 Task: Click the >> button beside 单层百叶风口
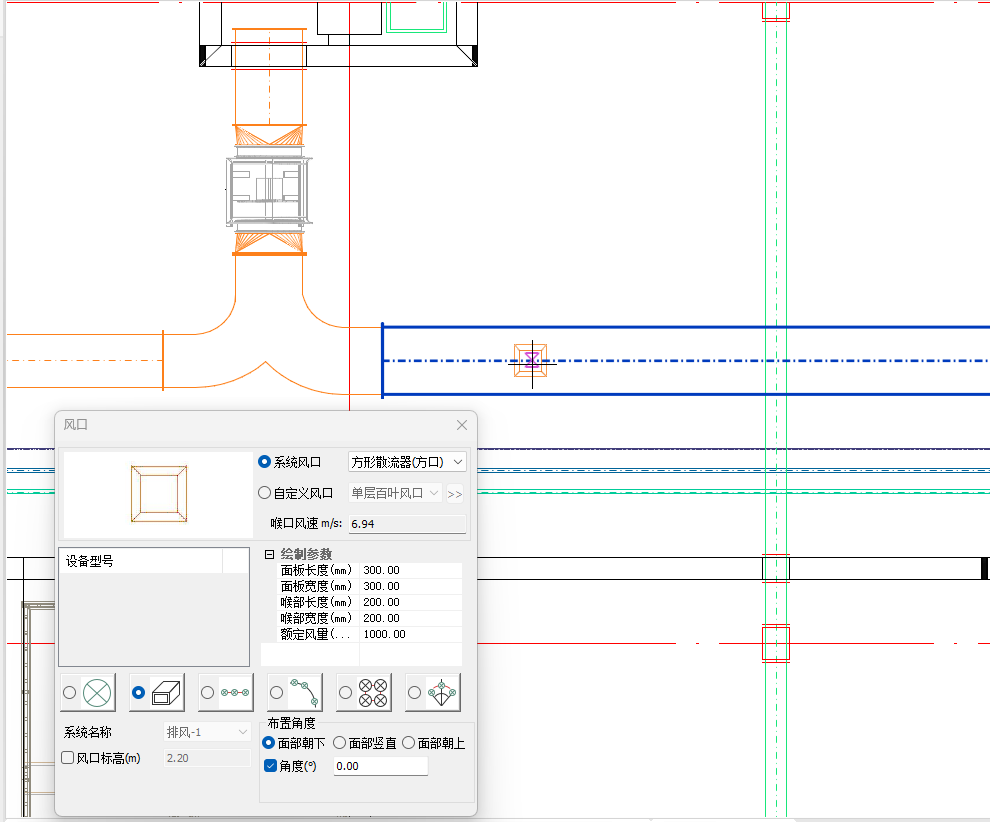pos(455,493)
